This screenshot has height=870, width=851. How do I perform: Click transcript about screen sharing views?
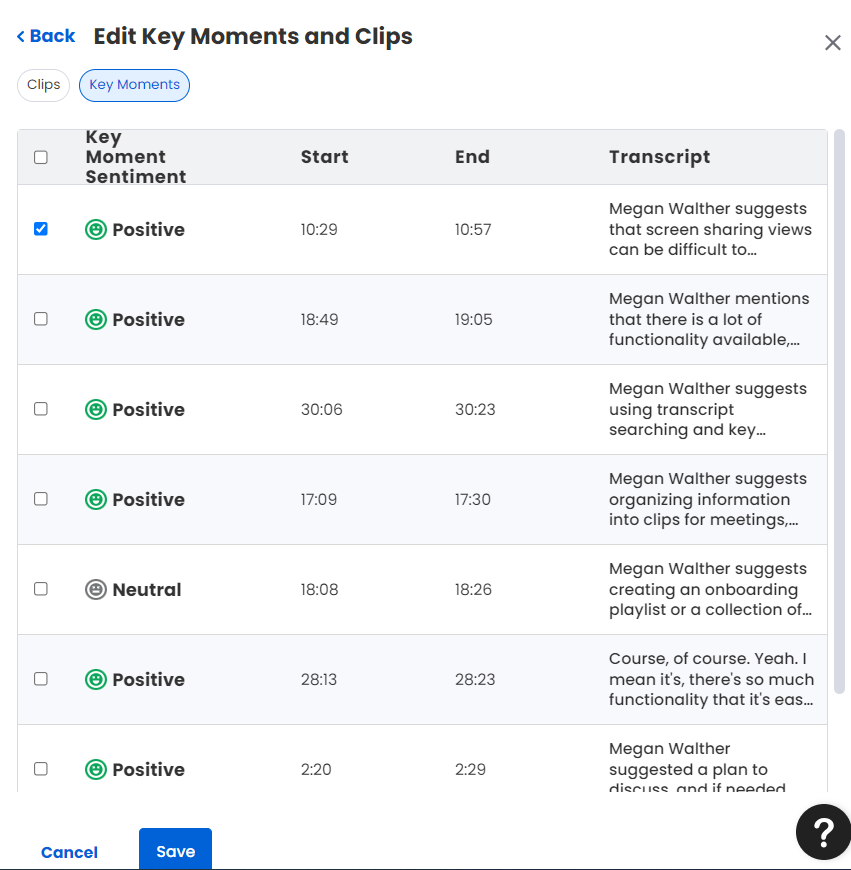coord(710,229)
